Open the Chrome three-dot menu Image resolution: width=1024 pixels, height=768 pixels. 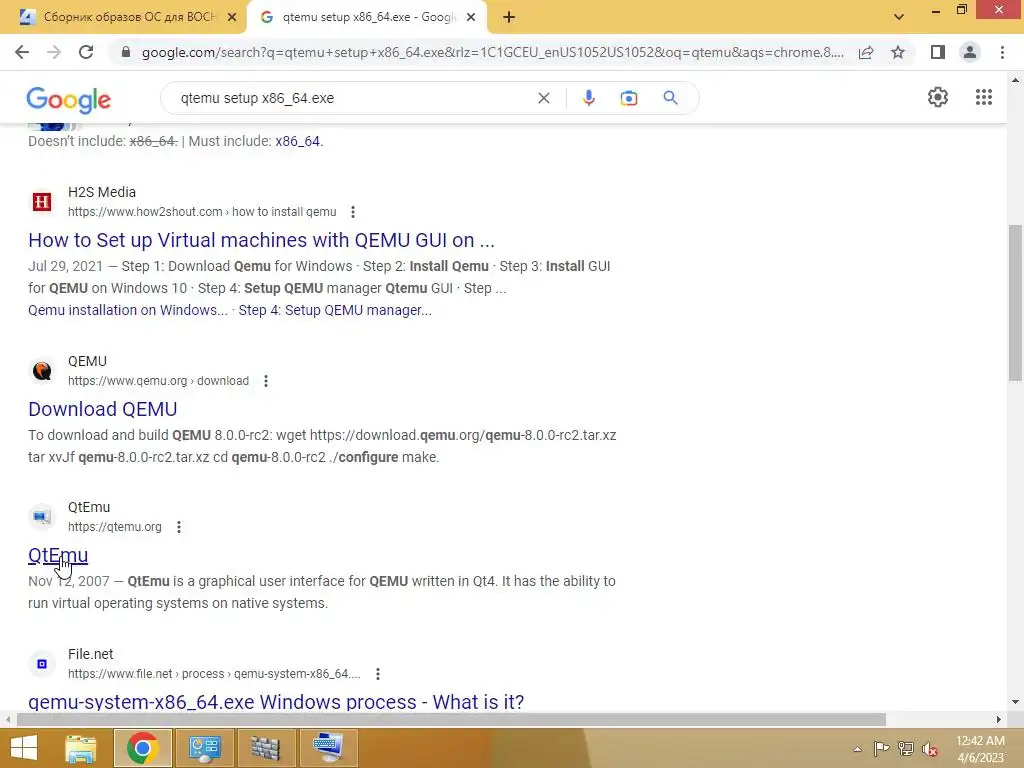coord(1002,52)
